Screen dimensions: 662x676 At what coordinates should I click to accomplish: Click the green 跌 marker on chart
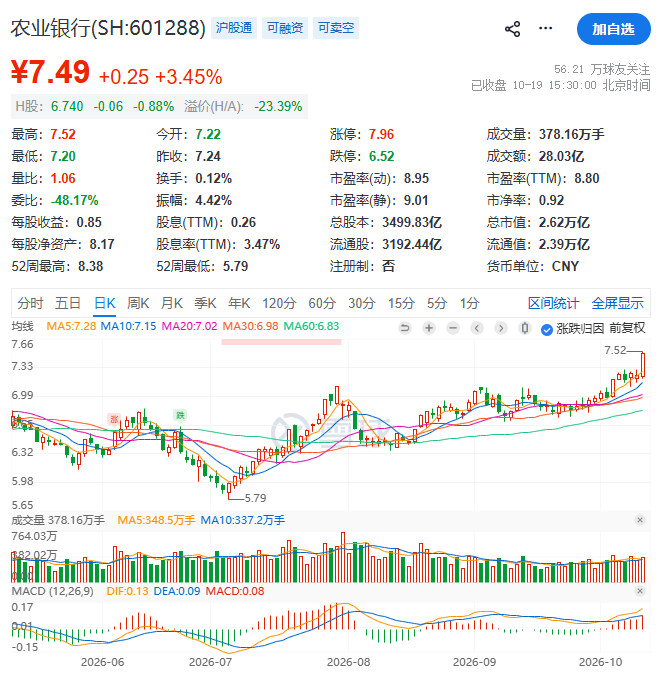[x=180, y=415]
